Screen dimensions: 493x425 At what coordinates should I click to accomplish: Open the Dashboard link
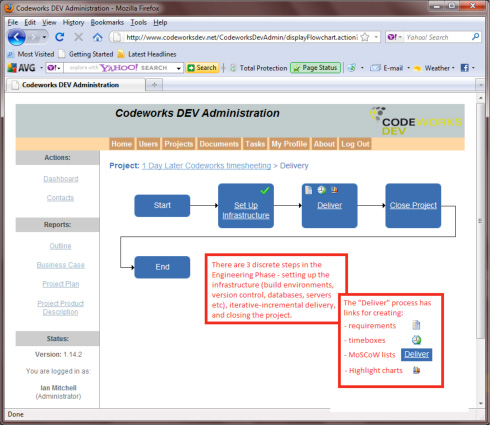click(61, 179)
